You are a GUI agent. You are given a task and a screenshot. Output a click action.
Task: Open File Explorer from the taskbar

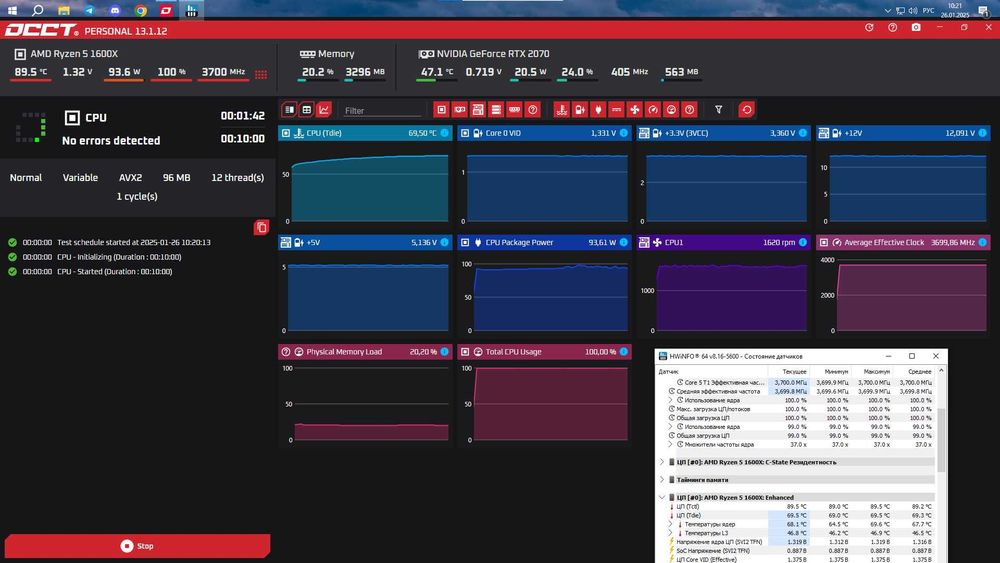pos(64,10)
